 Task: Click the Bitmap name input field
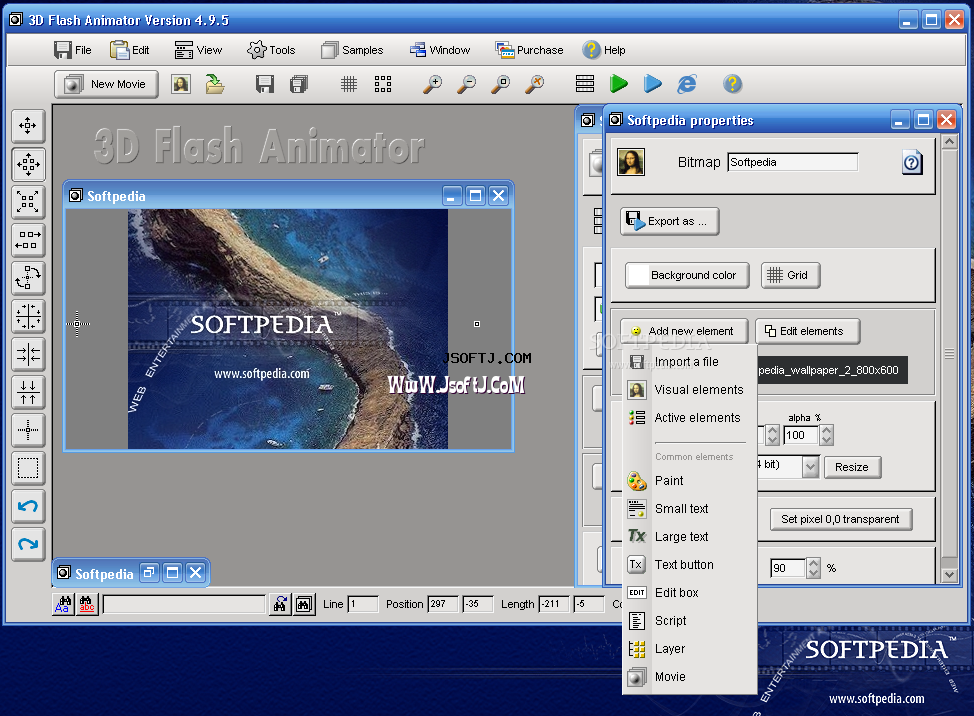tap(793, 162)
